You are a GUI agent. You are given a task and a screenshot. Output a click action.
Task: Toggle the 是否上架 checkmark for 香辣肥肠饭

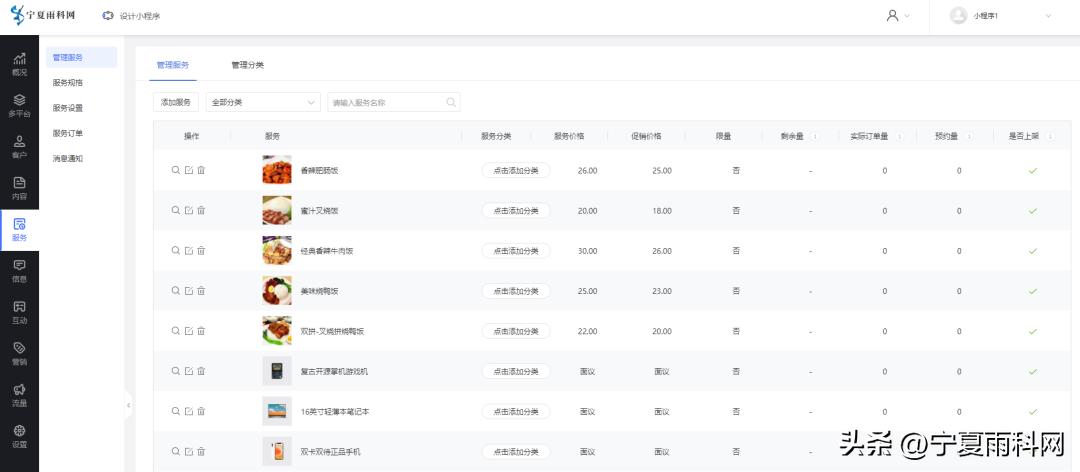tap(1032, 171)
